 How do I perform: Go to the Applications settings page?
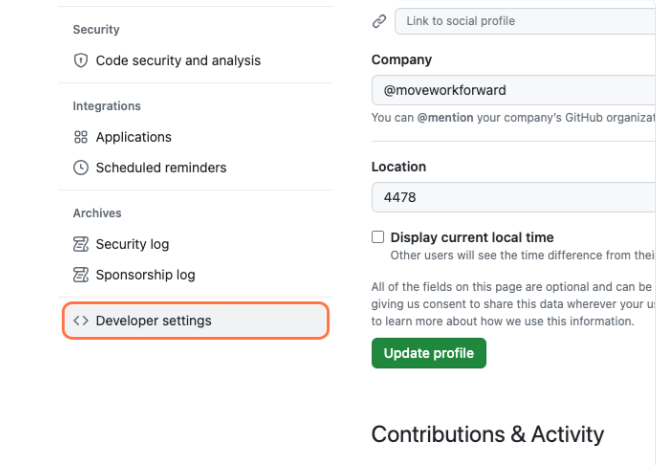[134, 138]
